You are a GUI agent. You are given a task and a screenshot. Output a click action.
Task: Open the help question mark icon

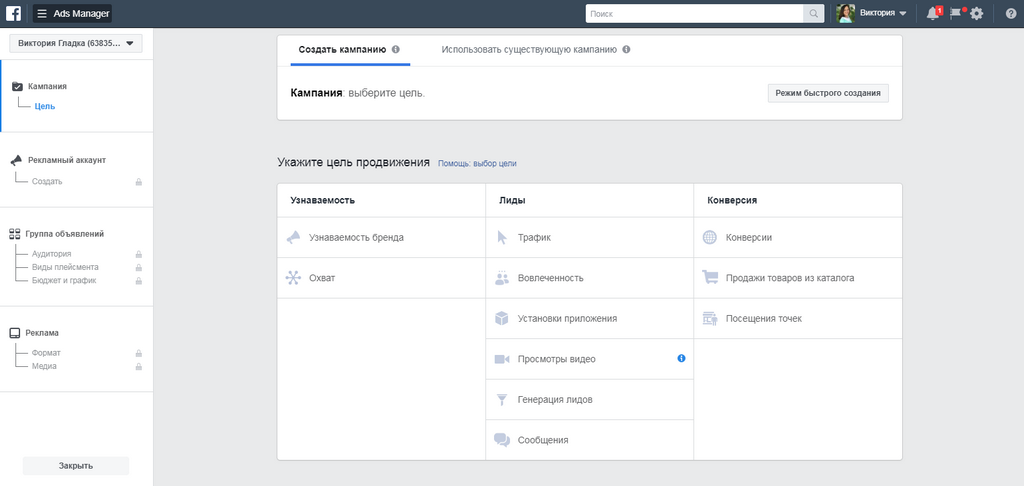point(1010,13)
